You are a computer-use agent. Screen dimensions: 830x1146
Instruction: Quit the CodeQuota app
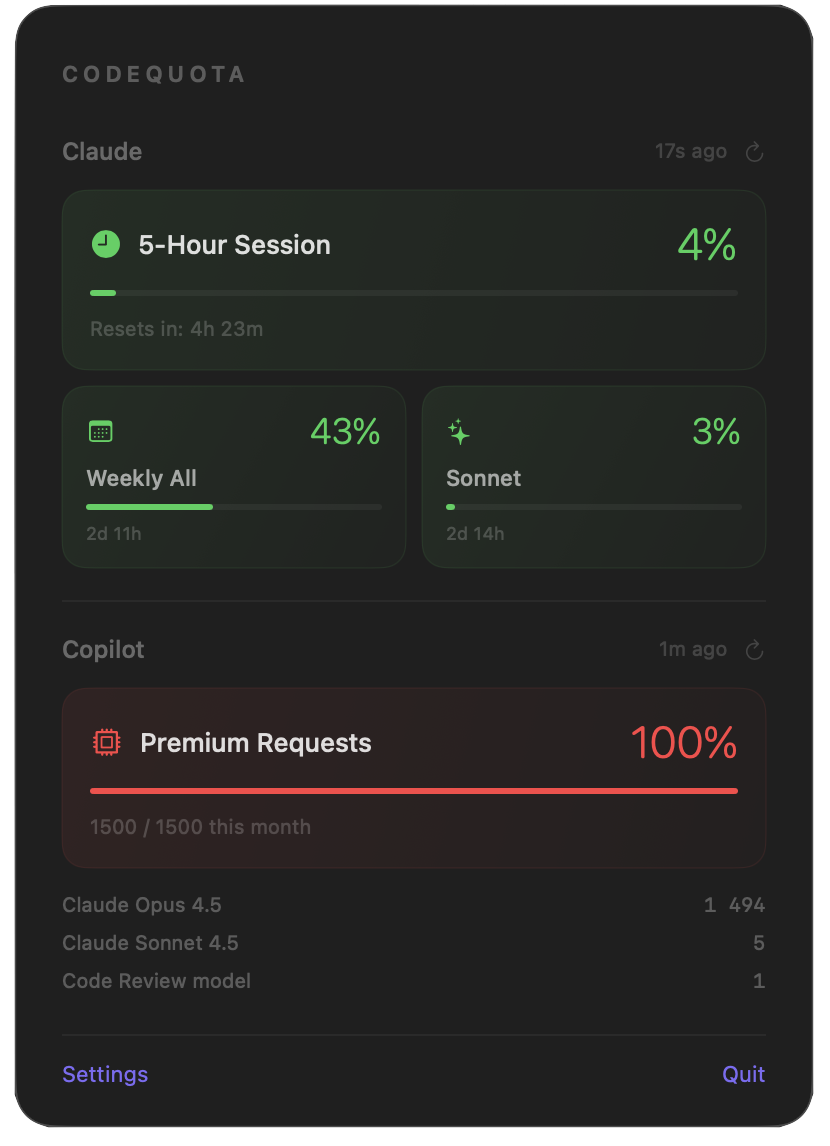tap(743, 1073)
